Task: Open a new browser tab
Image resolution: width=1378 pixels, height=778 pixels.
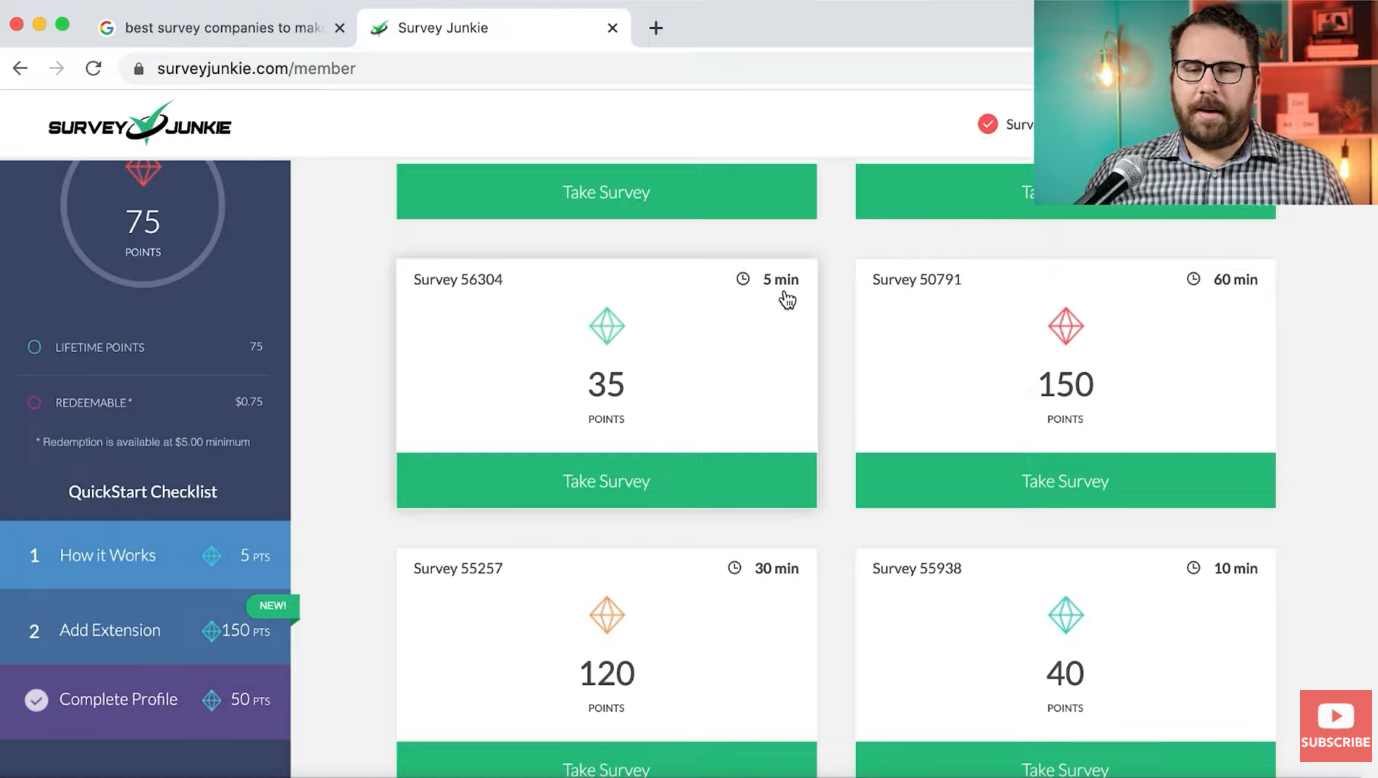Action: (656, 28)
